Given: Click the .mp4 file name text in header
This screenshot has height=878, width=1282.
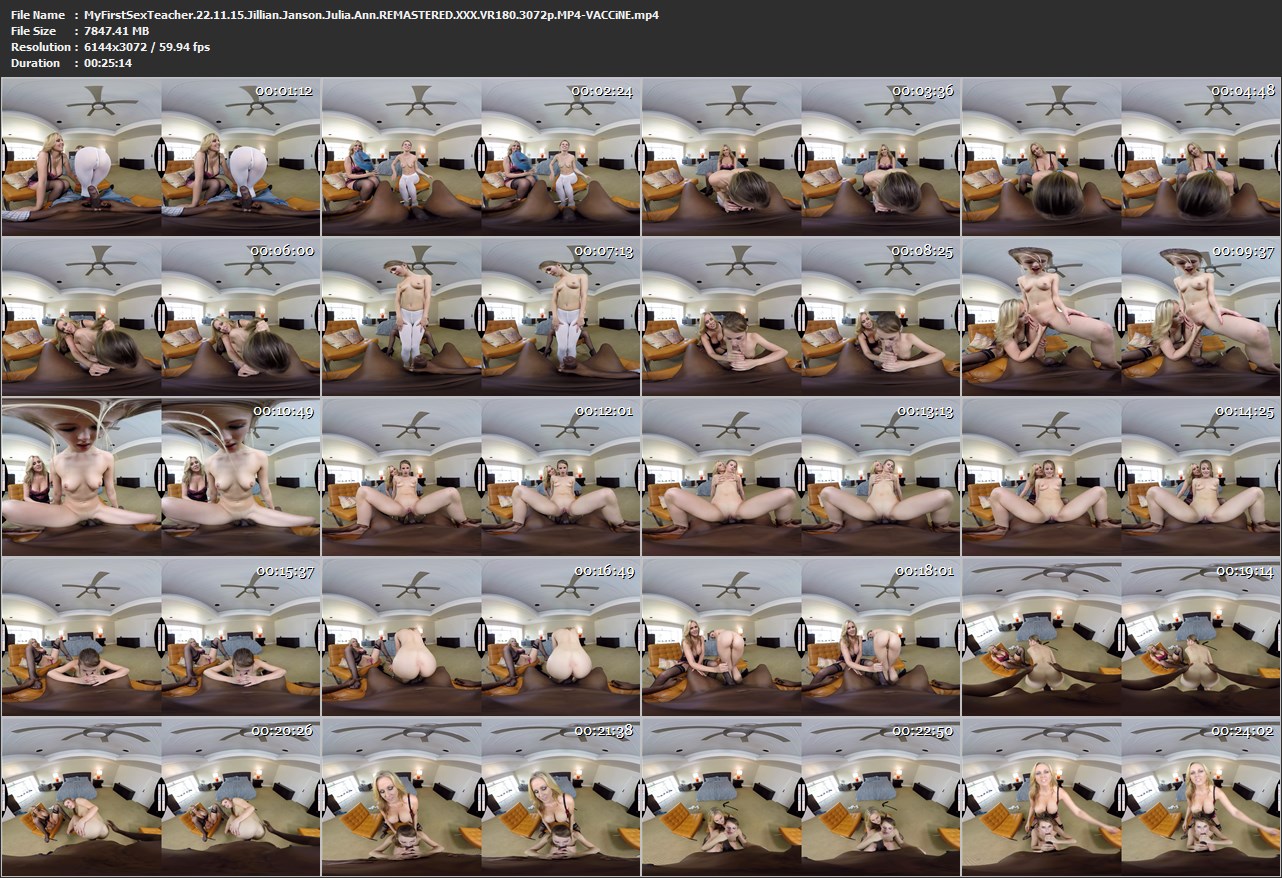Looking at the screenshot, I should point(372,15).
